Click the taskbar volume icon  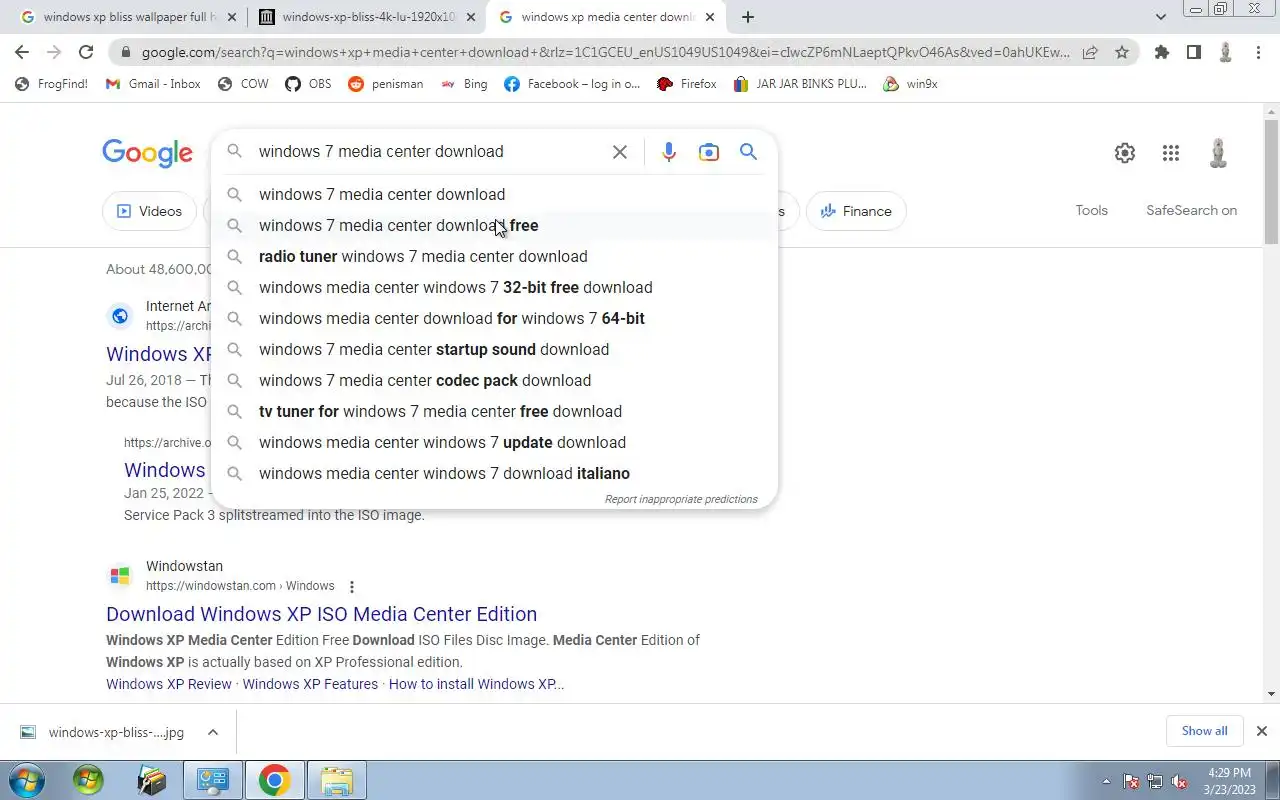(1180, 781)
